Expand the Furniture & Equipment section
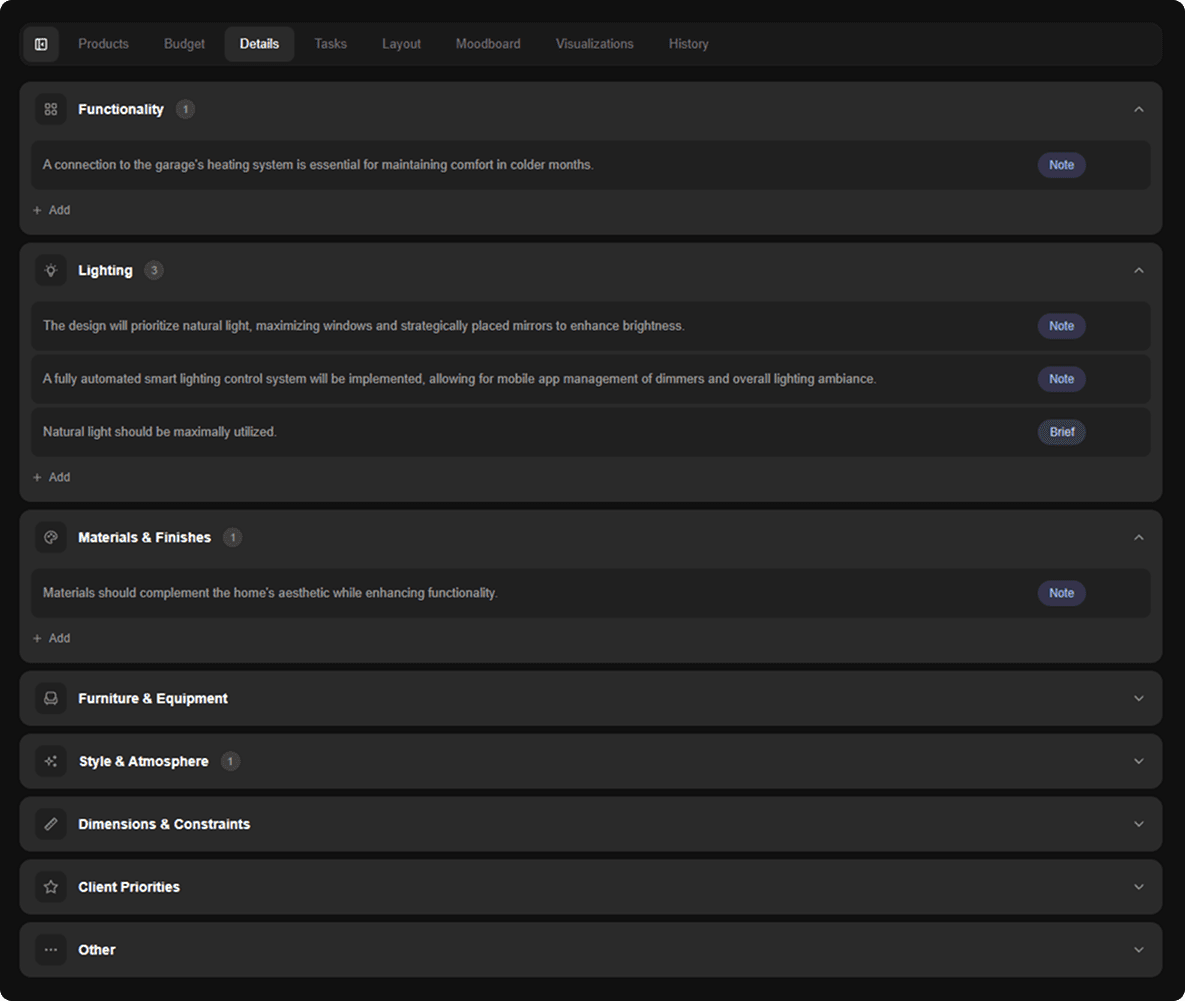Screen dimensions: 1185x1001 tap(1138, 698)
